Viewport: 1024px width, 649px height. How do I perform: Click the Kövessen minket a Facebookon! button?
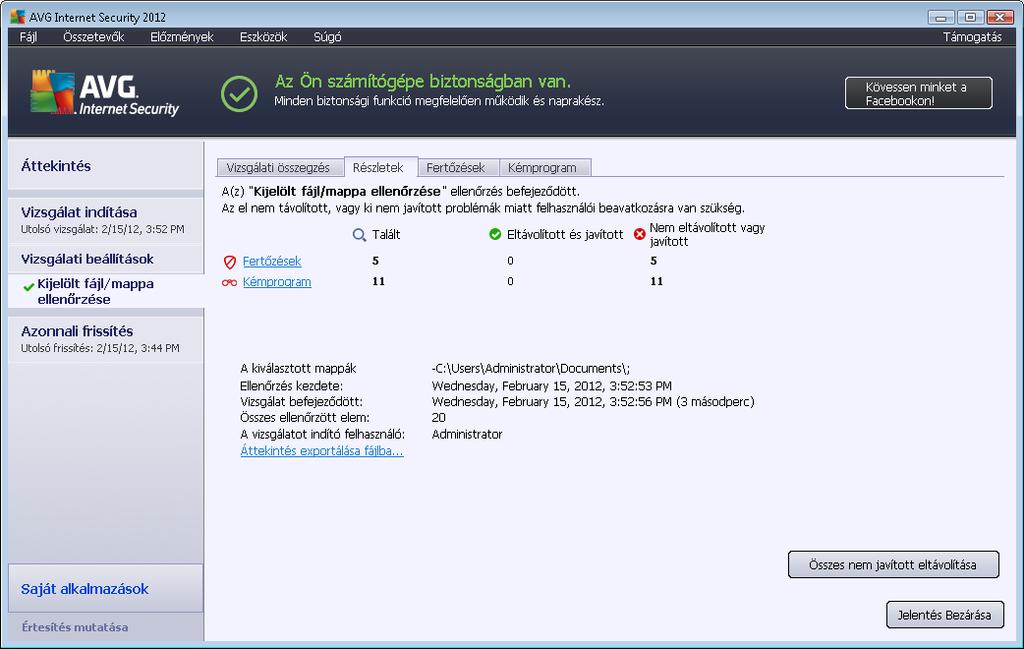918,93
